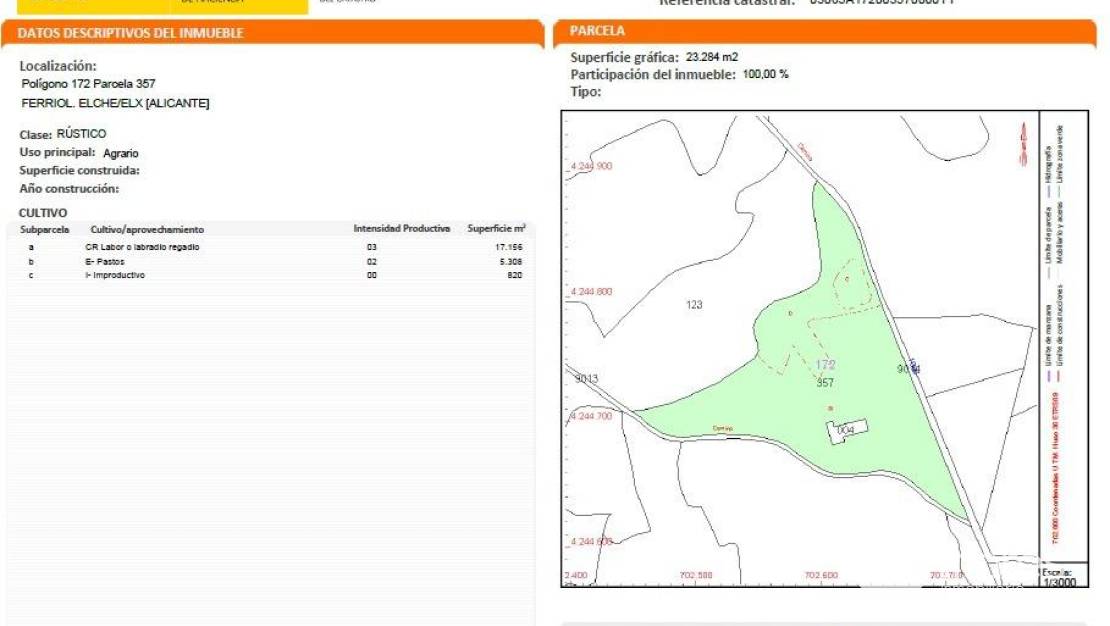Click the Polígono 172 Parcela 357 text

pos(88,84)
